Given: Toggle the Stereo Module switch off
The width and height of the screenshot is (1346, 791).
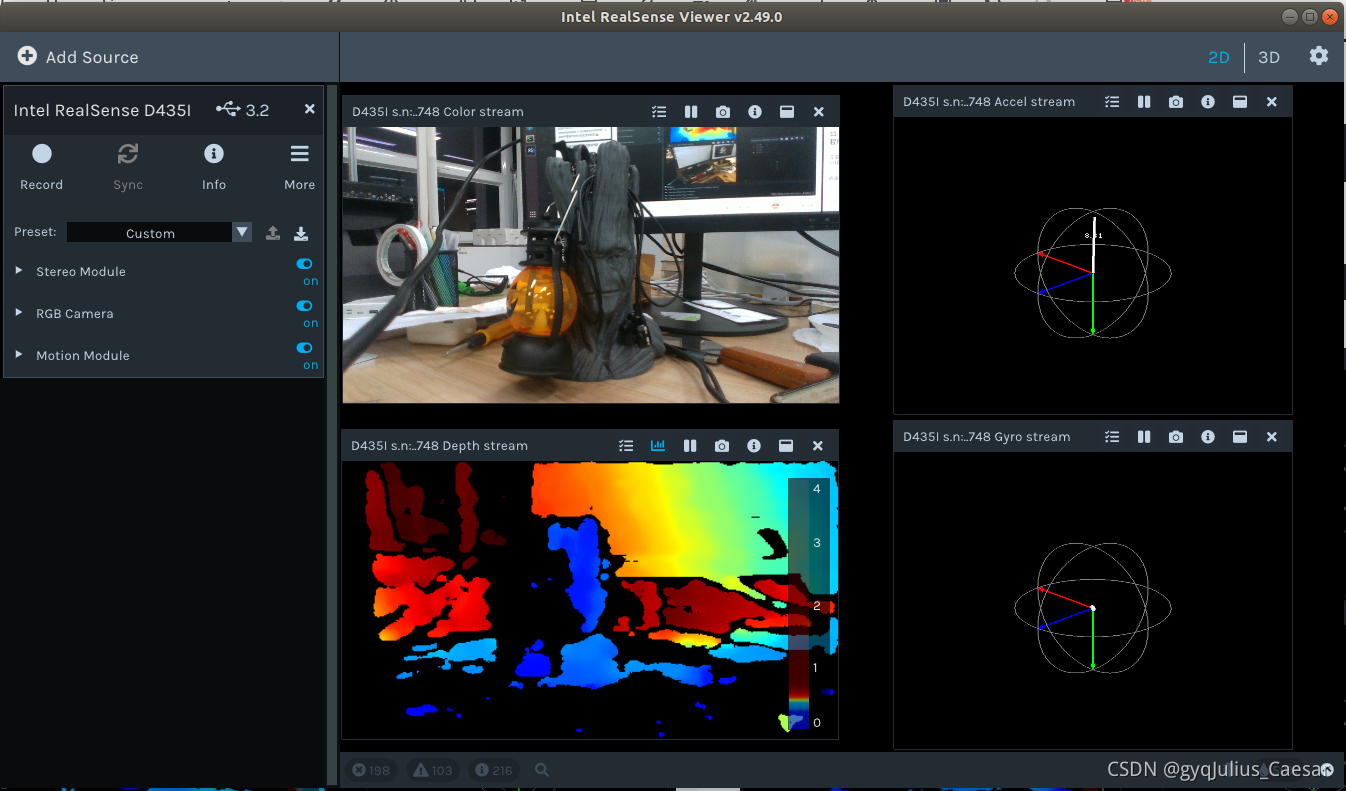Looking at the screenshot, I should (x=305, y=264).
